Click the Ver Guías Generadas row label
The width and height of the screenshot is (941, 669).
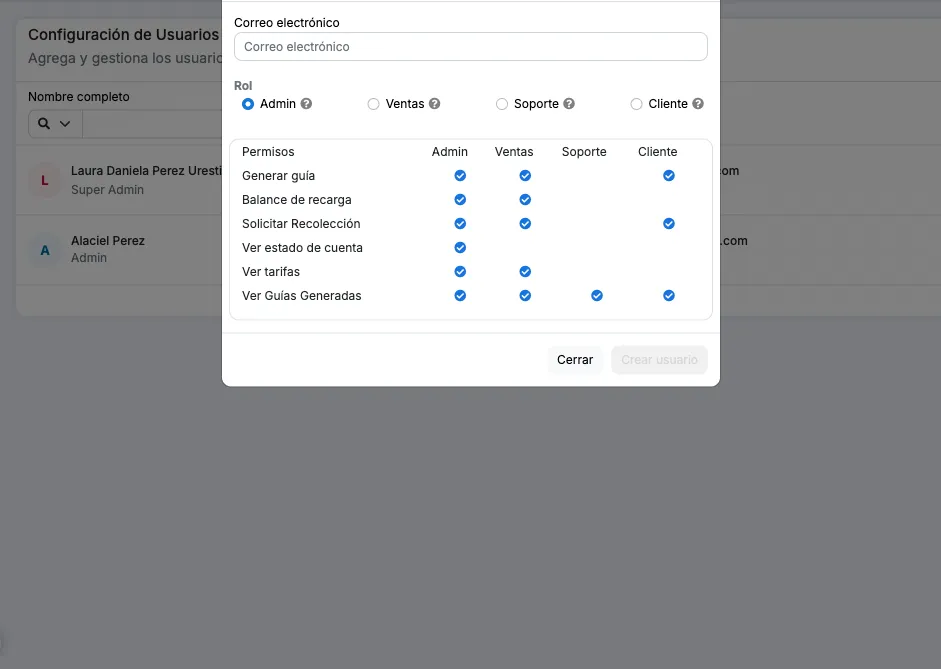click(x=302, y=296)
